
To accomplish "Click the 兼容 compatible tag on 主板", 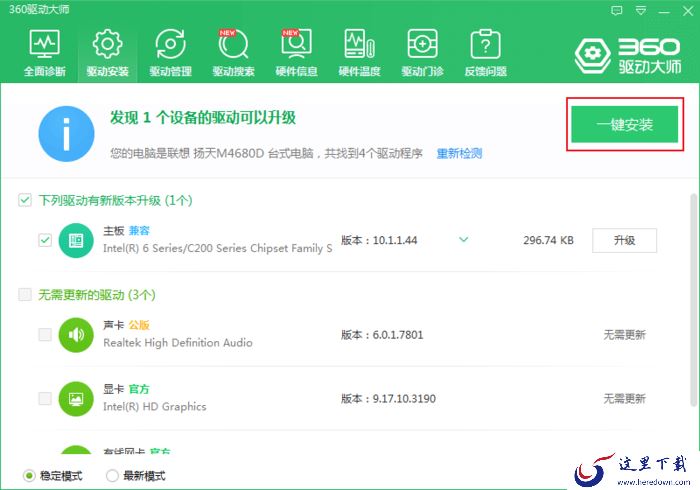I will coord(139,231).
